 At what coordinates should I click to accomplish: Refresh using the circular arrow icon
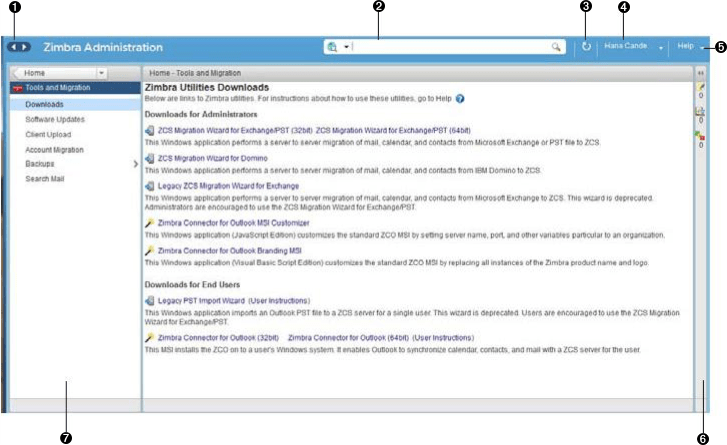click(587, 46)
